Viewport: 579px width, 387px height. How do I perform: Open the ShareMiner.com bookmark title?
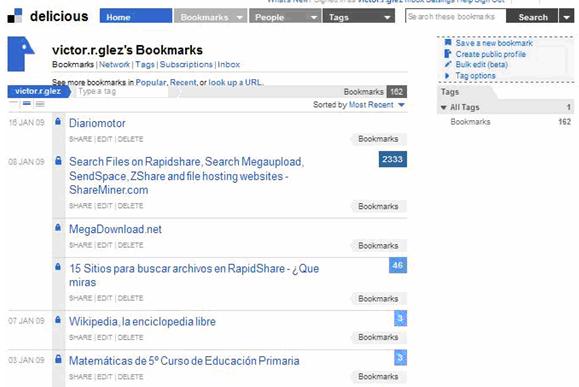coord(186,176)
